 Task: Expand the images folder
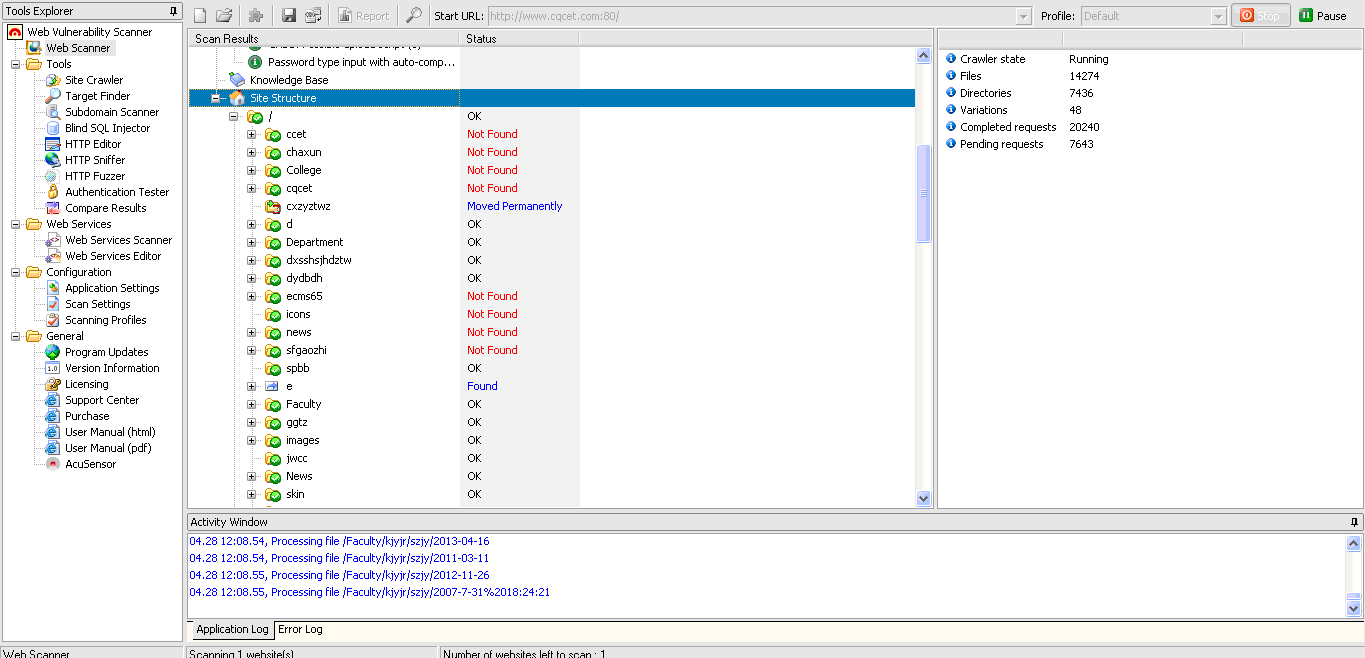252,440
